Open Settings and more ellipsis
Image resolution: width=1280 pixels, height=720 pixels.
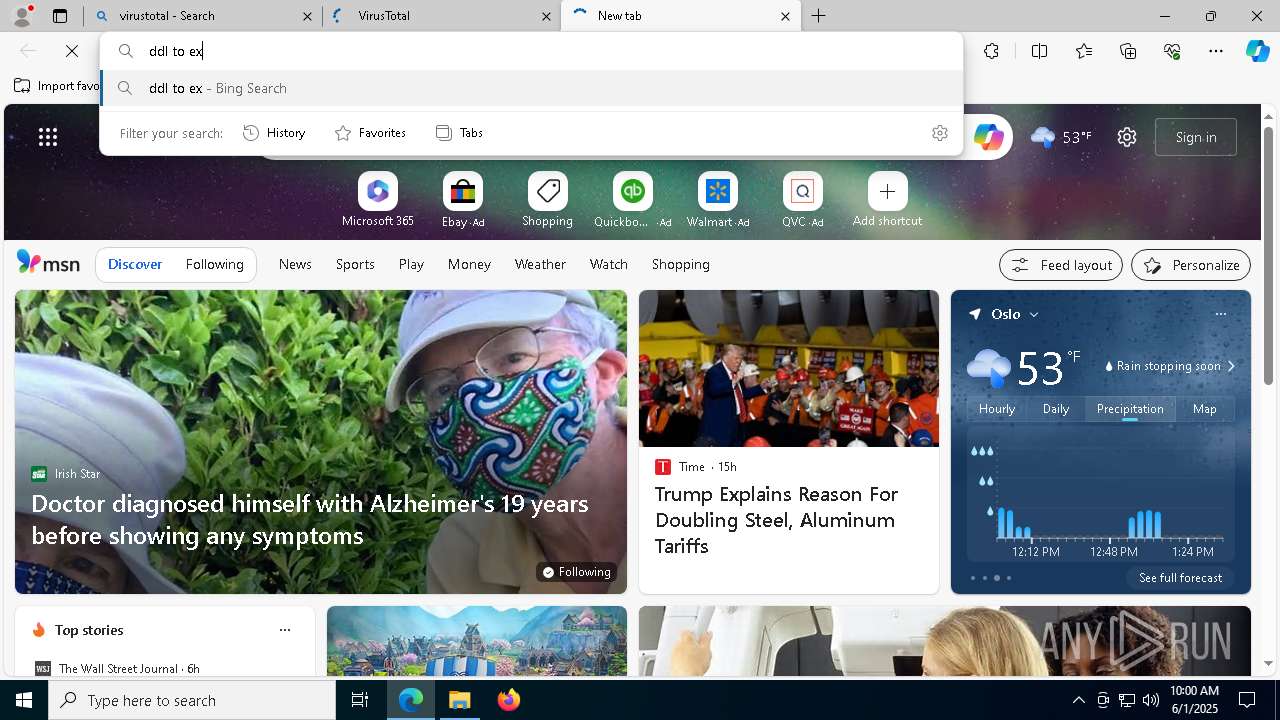tap(1216, 51)
